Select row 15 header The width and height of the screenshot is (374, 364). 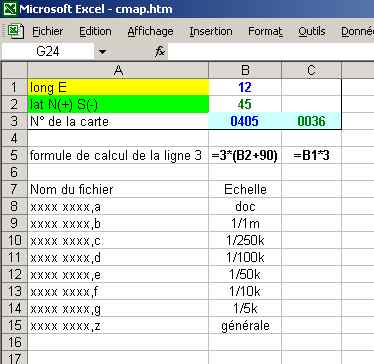(14, 325)
